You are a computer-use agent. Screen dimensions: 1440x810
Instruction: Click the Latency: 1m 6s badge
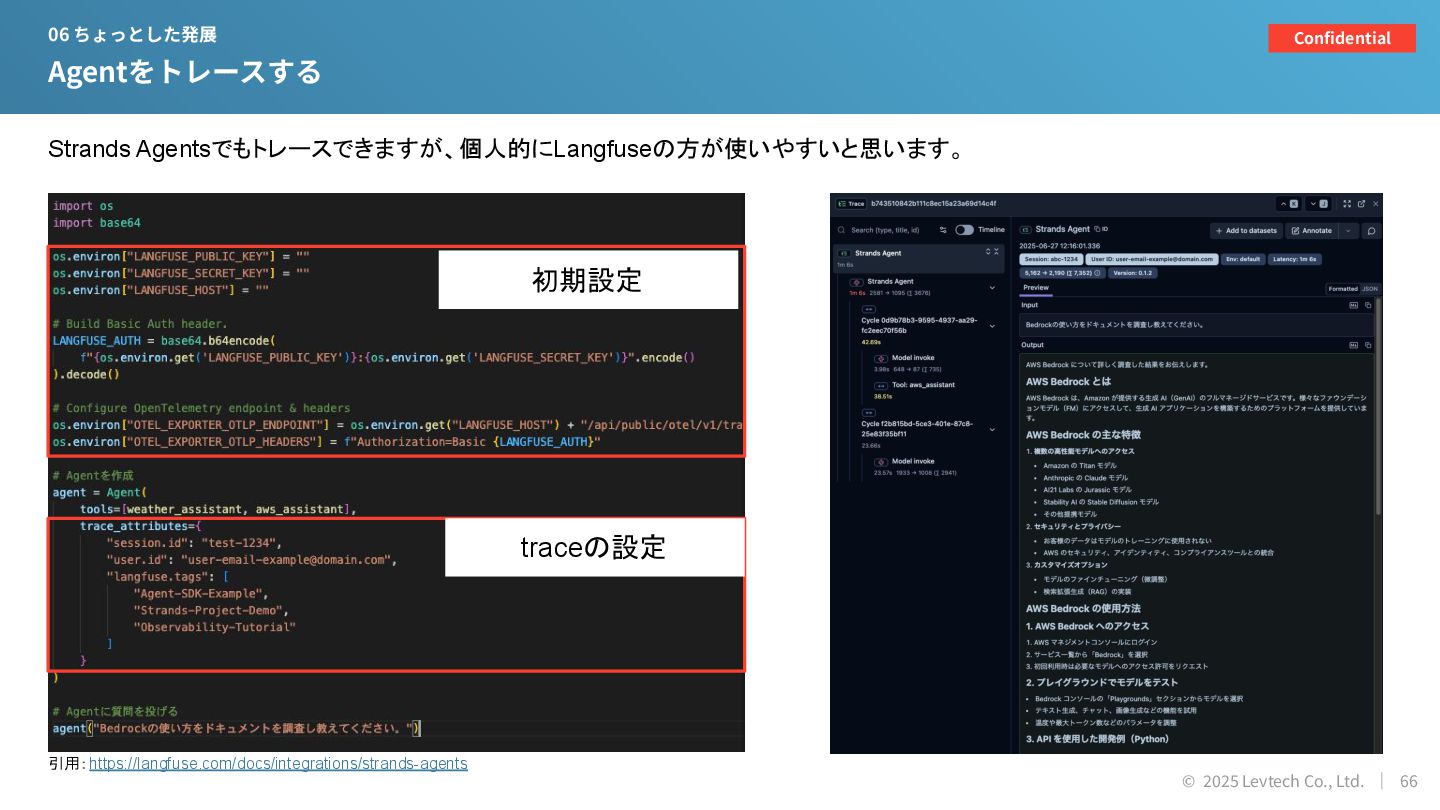pos(1295,259)
